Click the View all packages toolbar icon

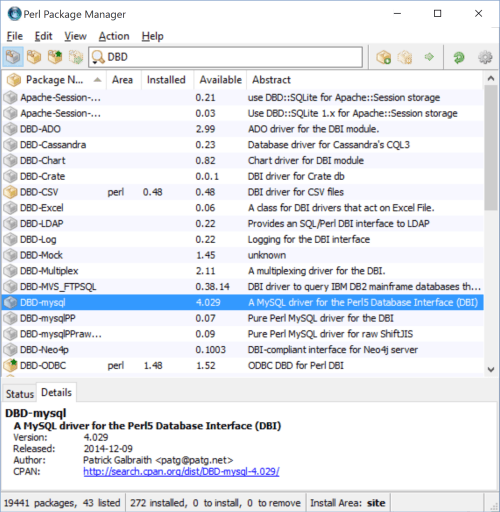[13, 57]
